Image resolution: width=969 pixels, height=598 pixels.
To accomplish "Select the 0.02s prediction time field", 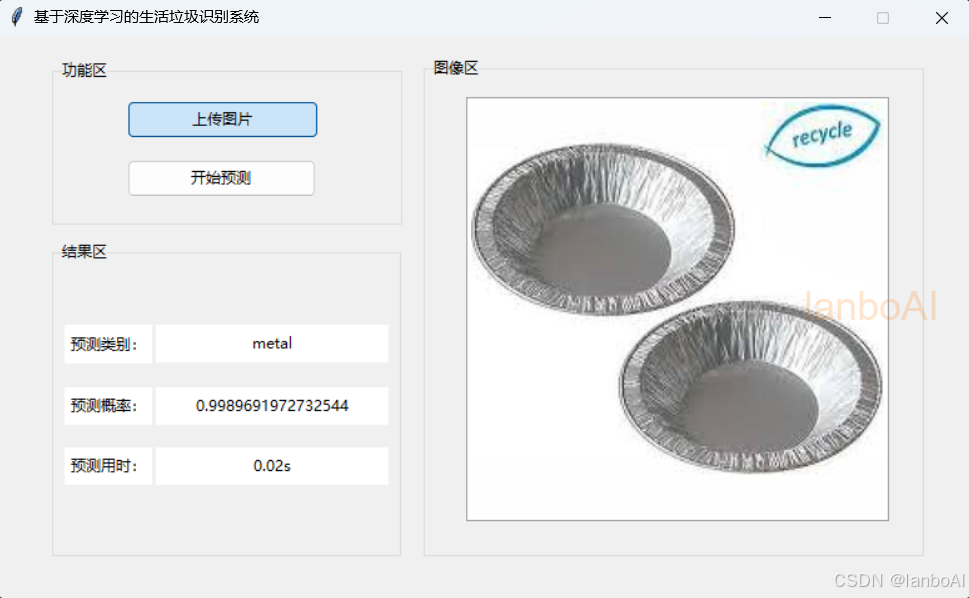I will [272, 466].
